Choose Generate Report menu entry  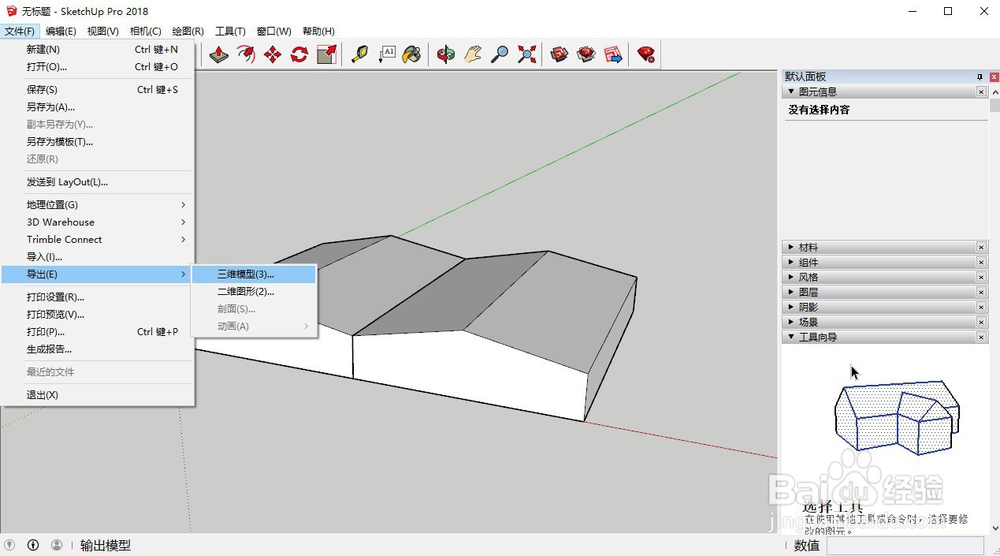97,349
